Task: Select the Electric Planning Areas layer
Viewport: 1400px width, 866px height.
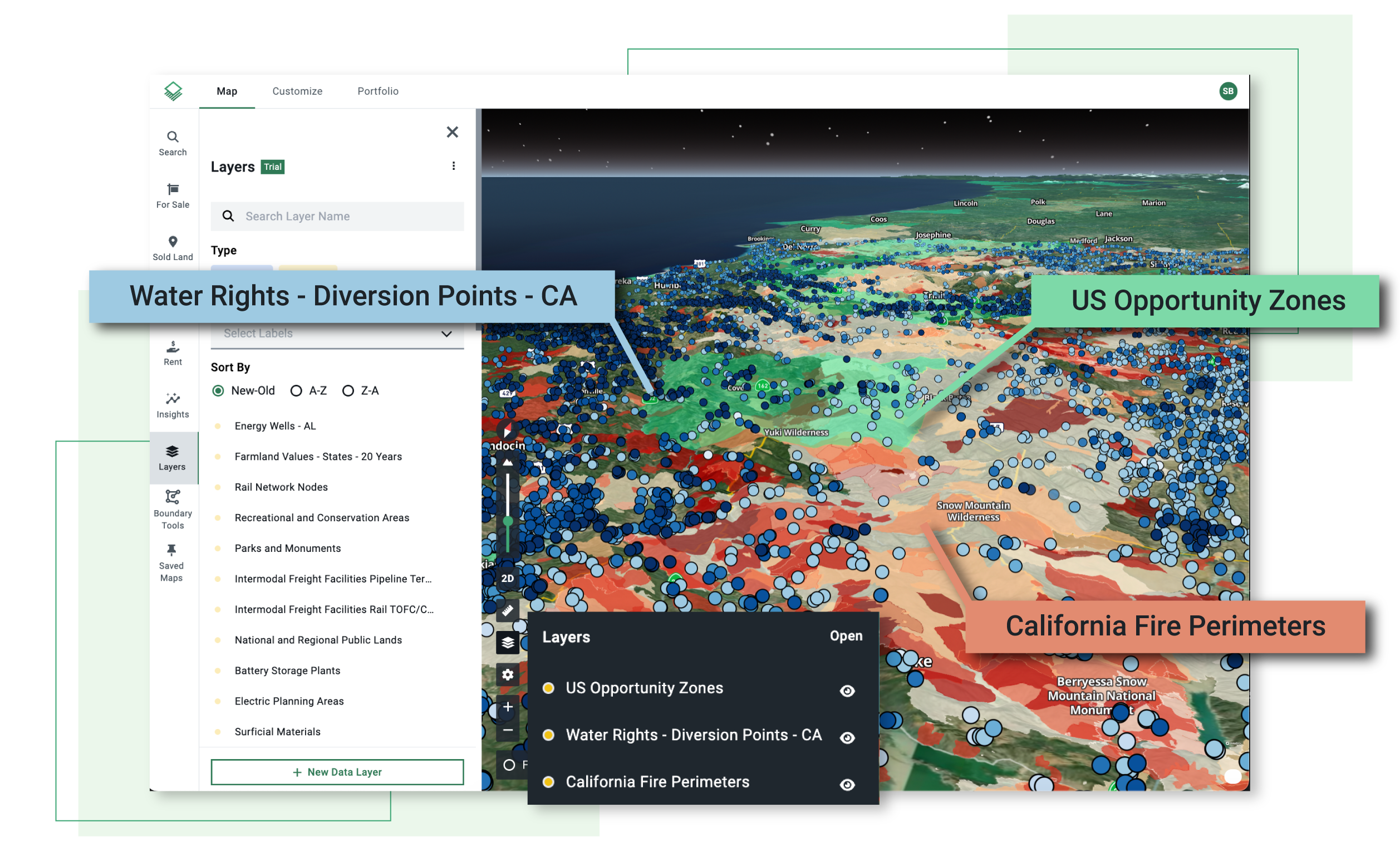Action: tap(289, 701)
